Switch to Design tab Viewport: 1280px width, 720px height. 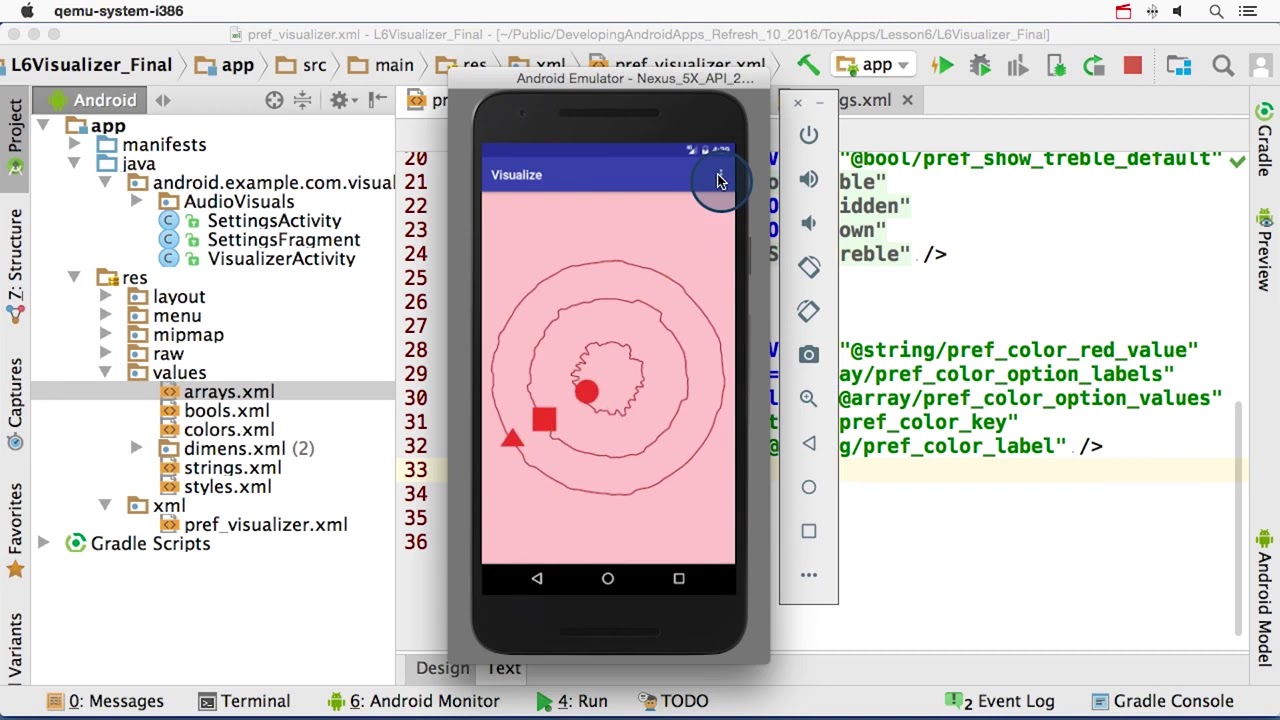pyautogui.click(x=442, y=668)
